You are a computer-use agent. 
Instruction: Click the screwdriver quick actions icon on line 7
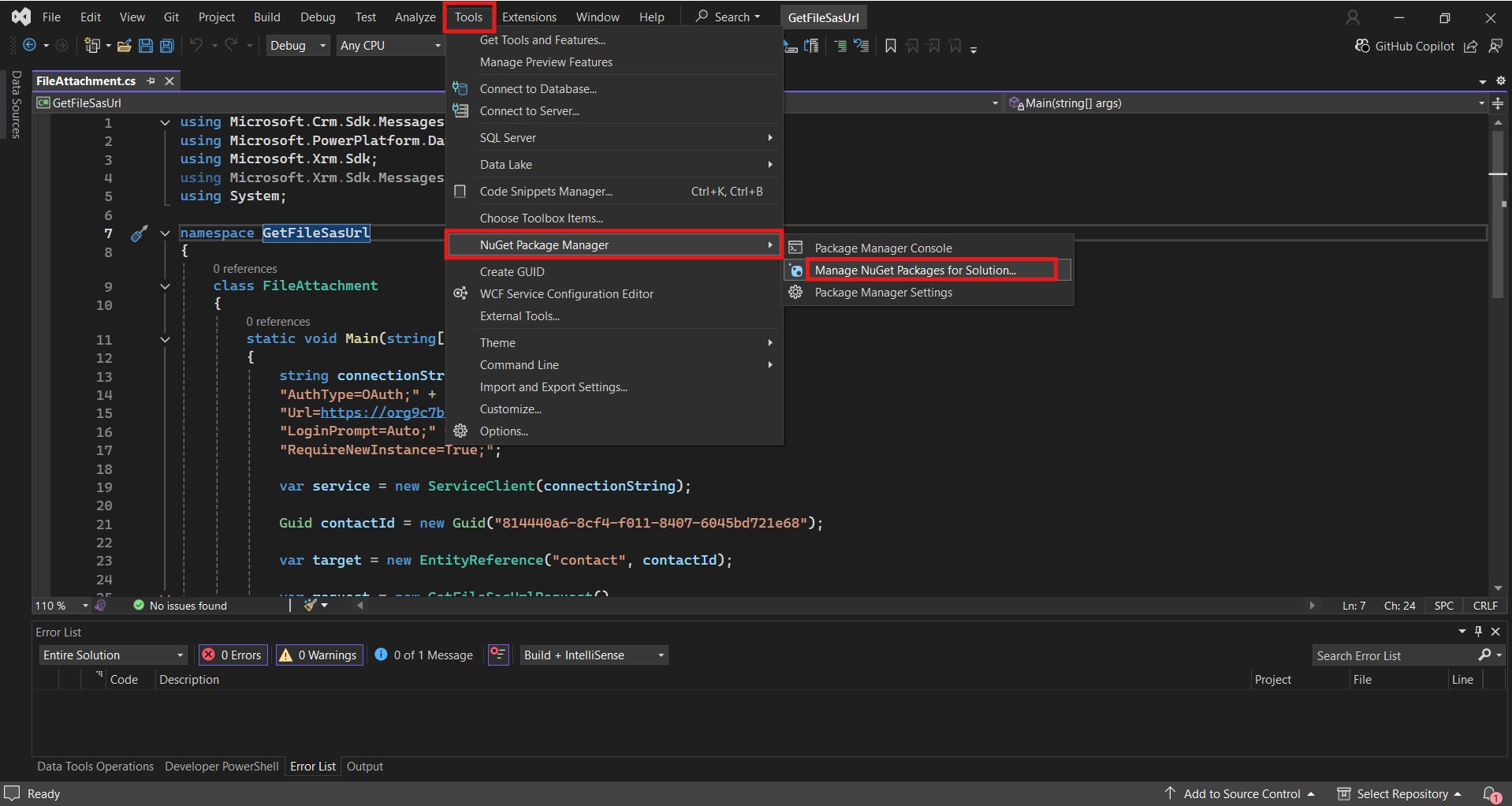[139, 233]
